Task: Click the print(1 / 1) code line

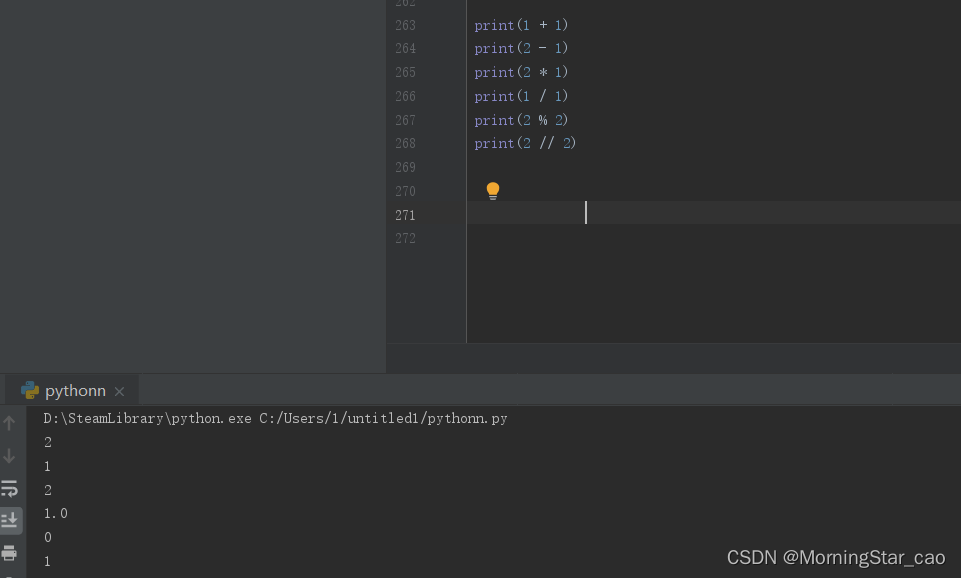Action: click(521, 97)
